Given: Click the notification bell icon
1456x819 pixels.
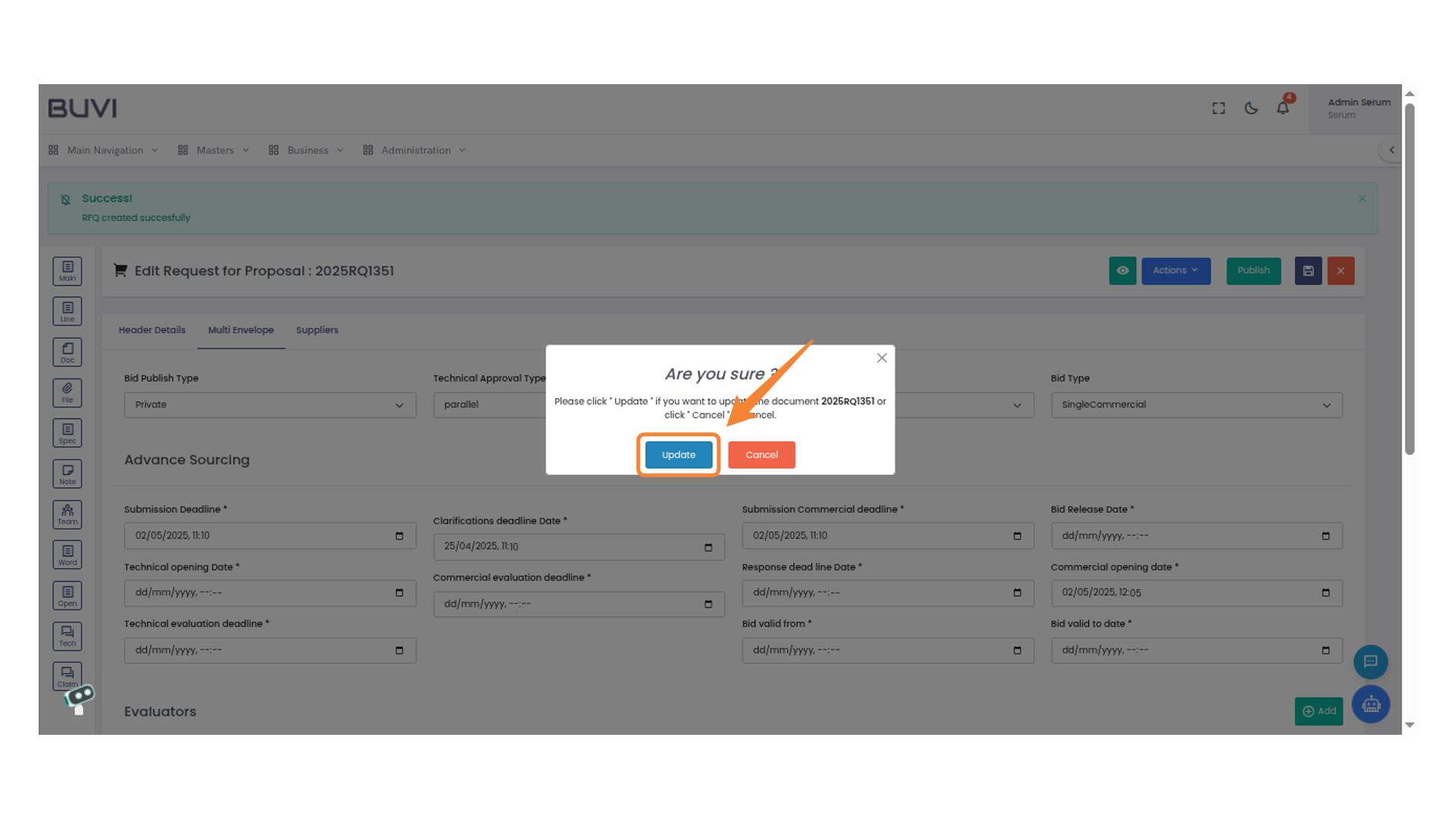Looking at the screenshot, I should click(1282, 108).
